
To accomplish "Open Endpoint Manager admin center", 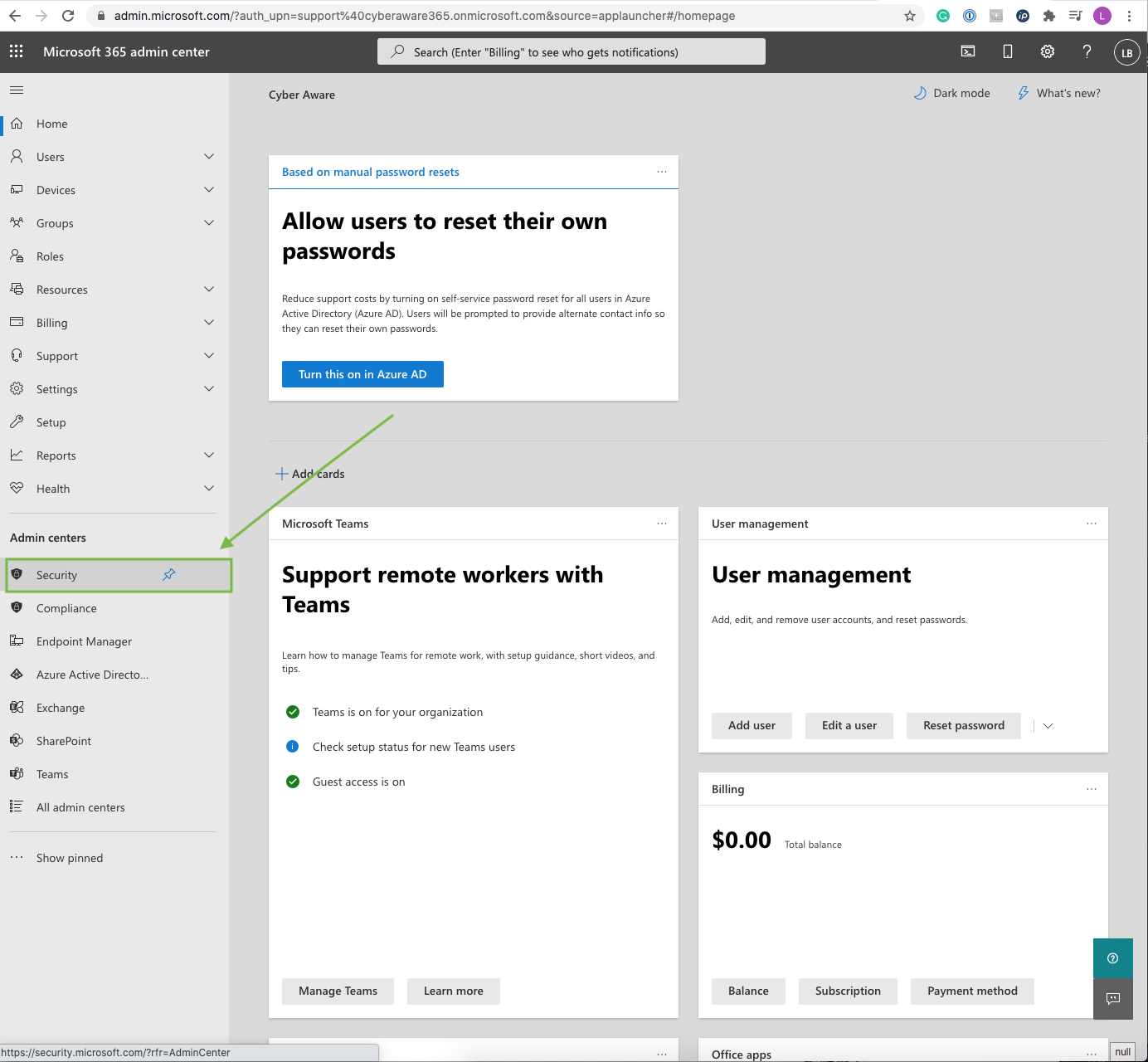I will click(114, 641).
